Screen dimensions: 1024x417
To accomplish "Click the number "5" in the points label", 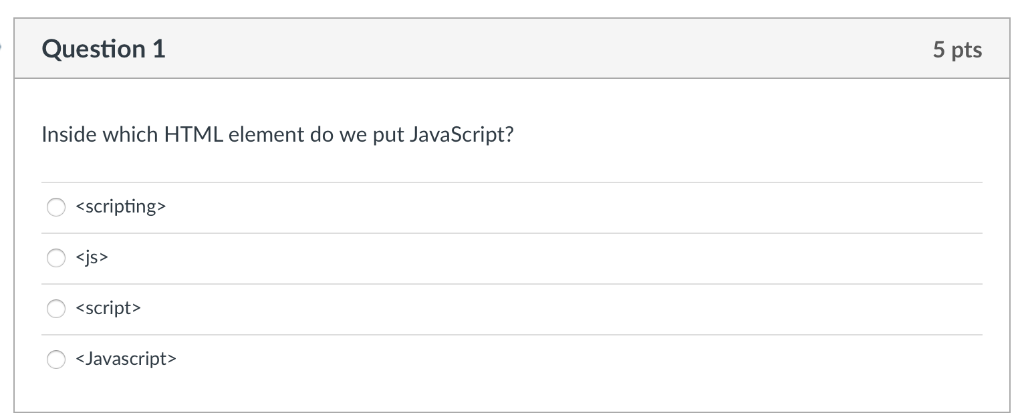I will (x=939, y=50).
